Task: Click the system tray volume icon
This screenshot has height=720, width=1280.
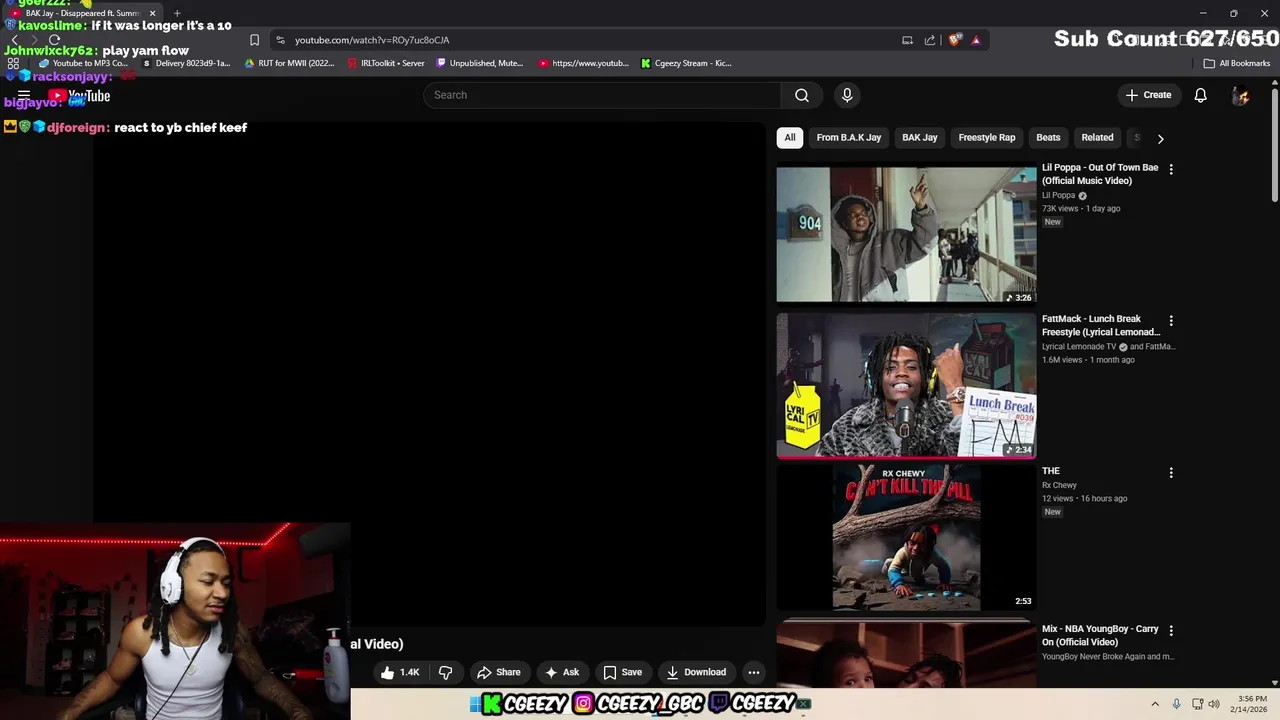Action: (1214, 704)
